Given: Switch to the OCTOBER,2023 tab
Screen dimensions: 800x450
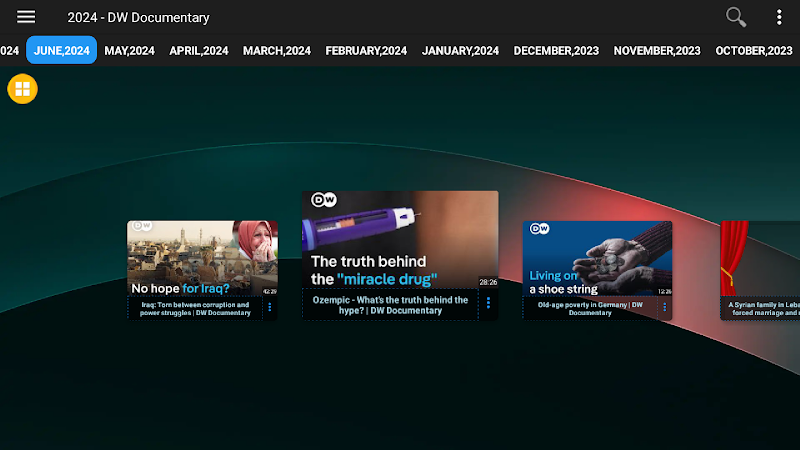Looking at the screenshot, I should [x=754, y=51].
